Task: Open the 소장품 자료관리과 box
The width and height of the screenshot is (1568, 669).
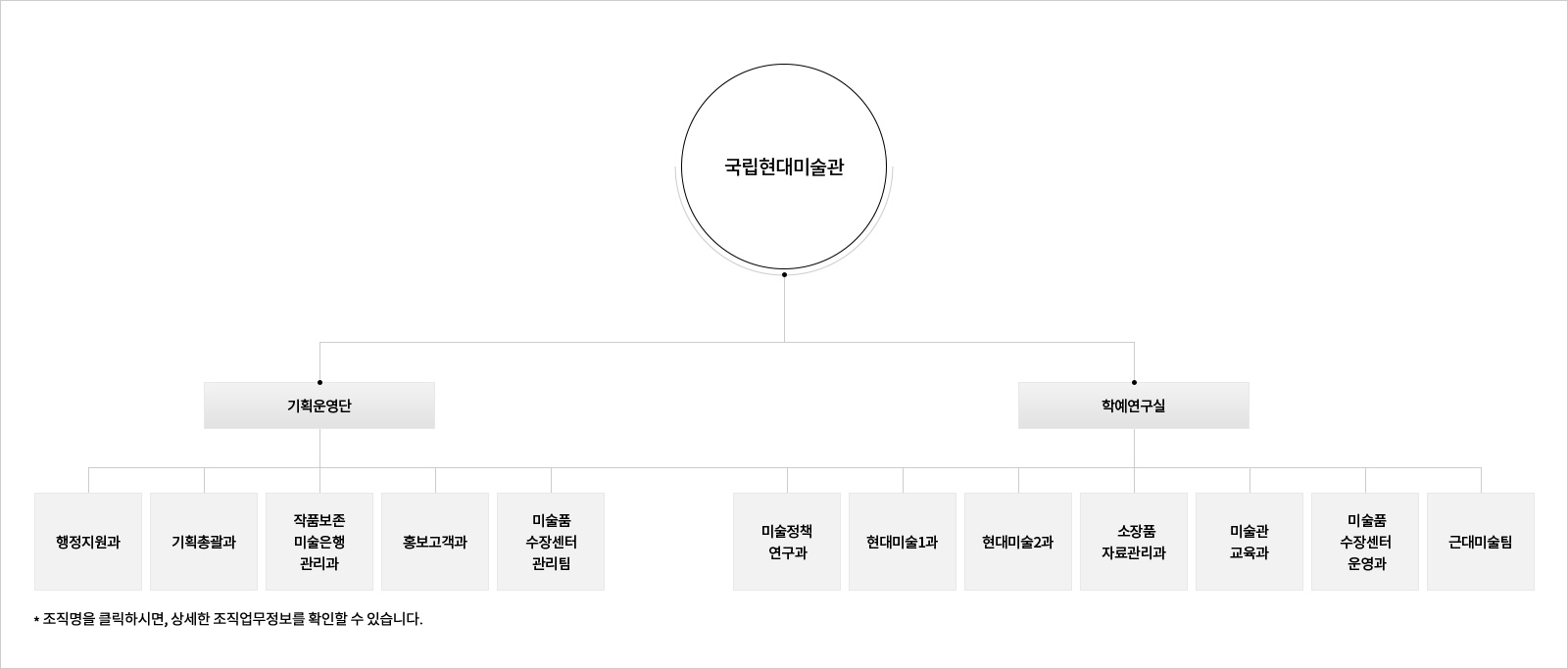Action: pyautogui.click(x=1134, y=542)
